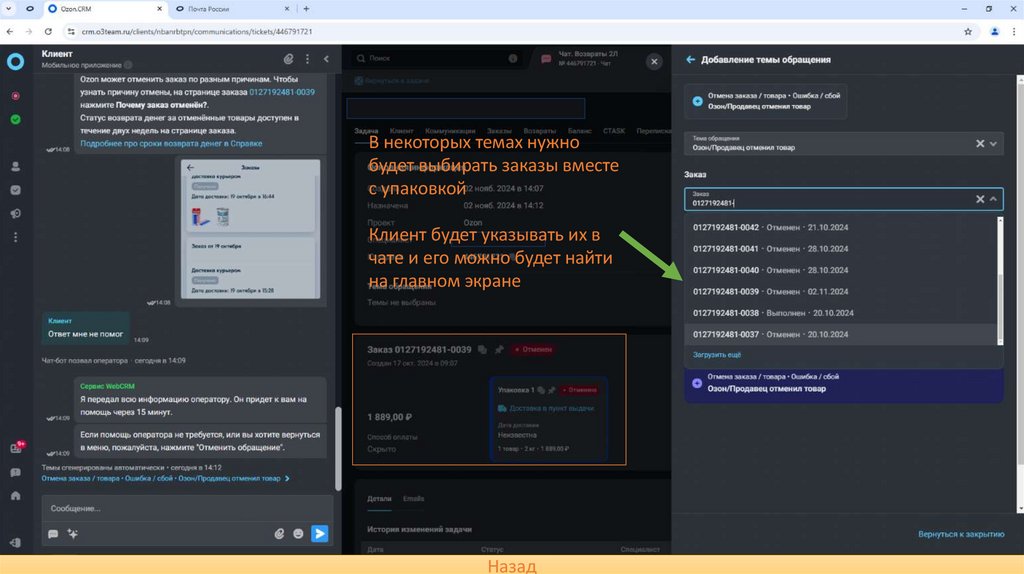Collapse the client chat panel with the chevron
The image size is (1024, 574).
[x=327, y=59]
